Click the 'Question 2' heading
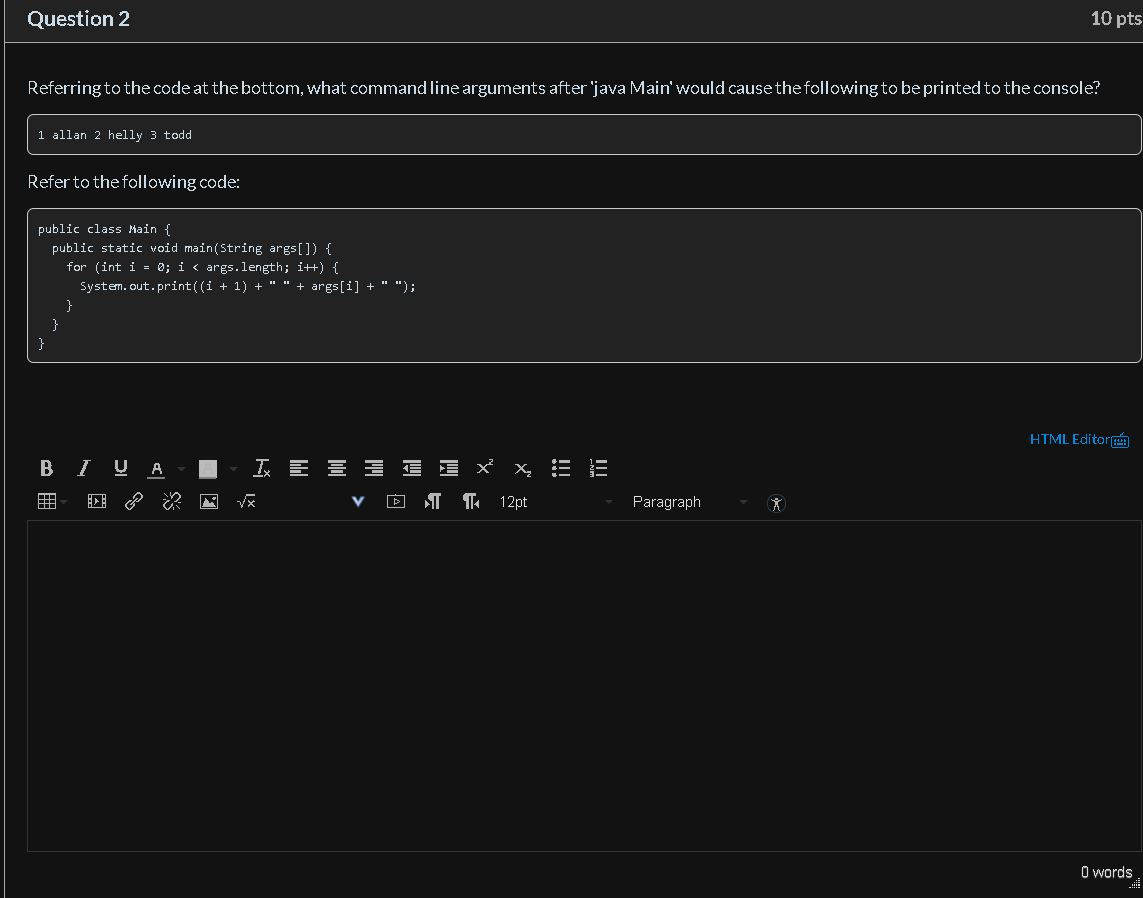Viewport: 1143px width, 898px height. (x=79, y=19)
